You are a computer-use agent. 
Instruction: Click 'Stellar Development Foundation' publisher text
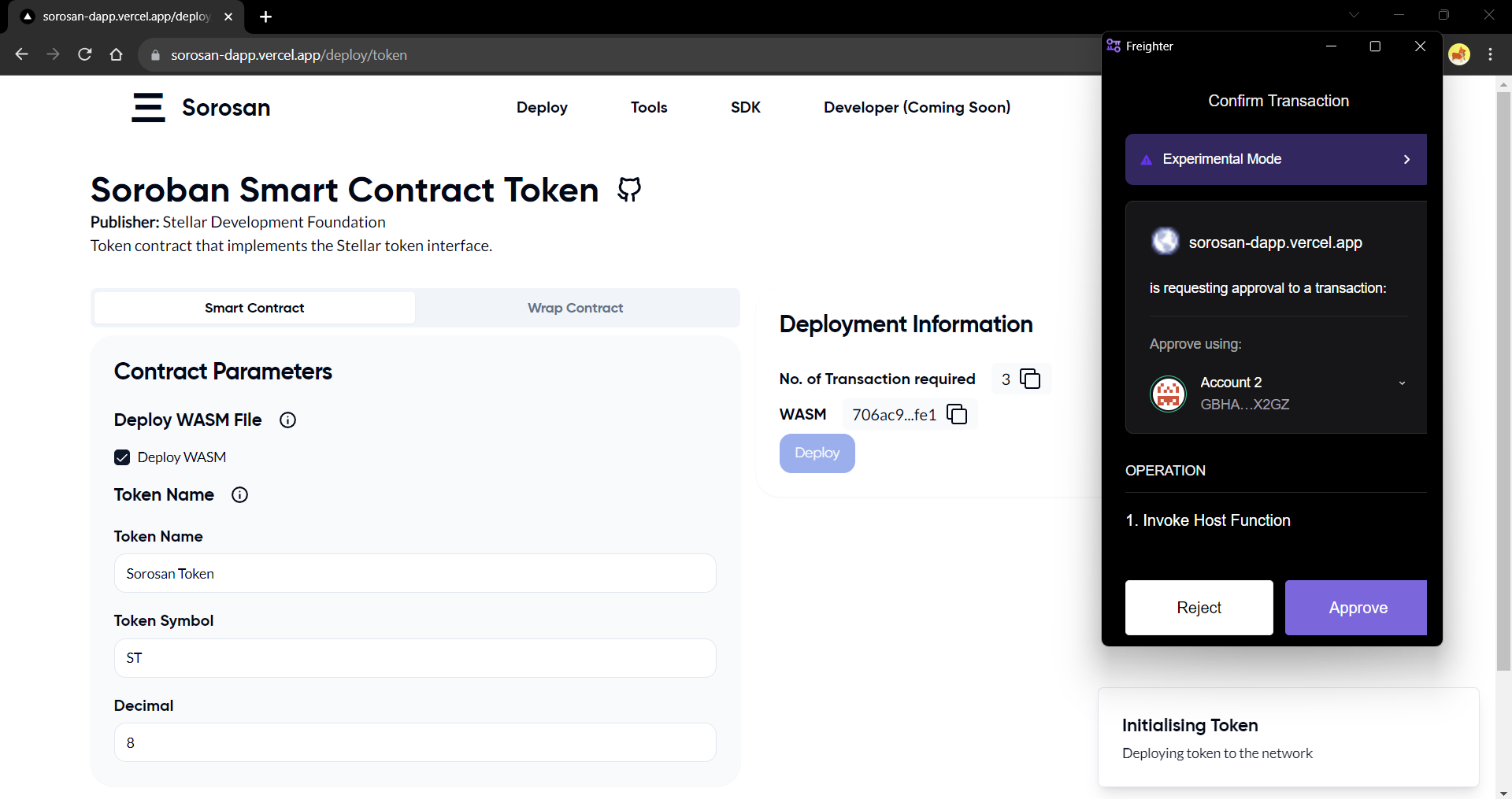pos(274,222)
